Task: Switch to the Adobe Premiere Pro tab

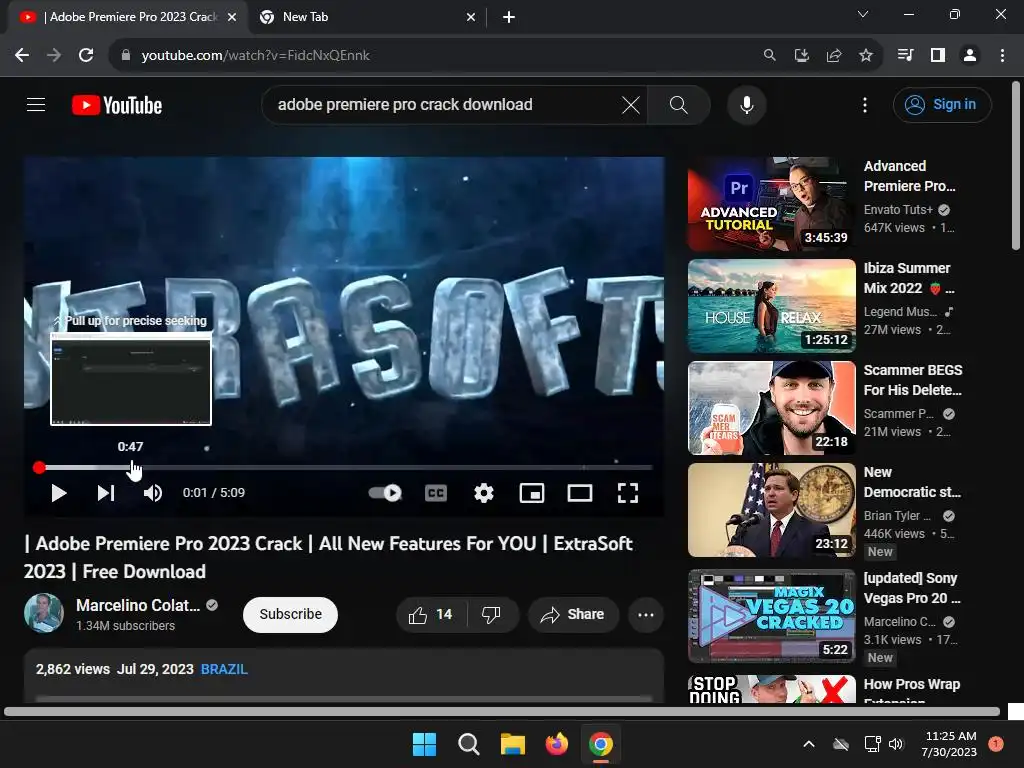Action: [x=127, y=17]
